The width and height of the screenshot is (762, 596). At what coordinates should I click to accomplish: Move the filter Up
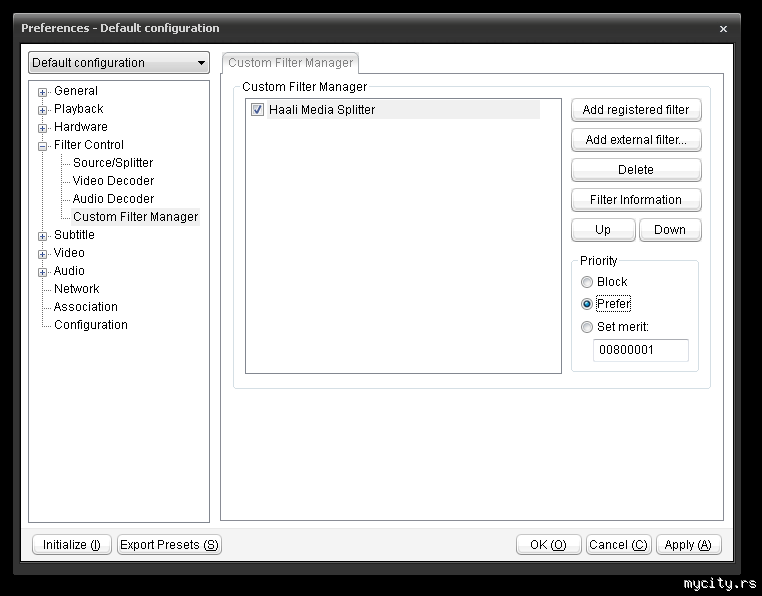[603, 230]
